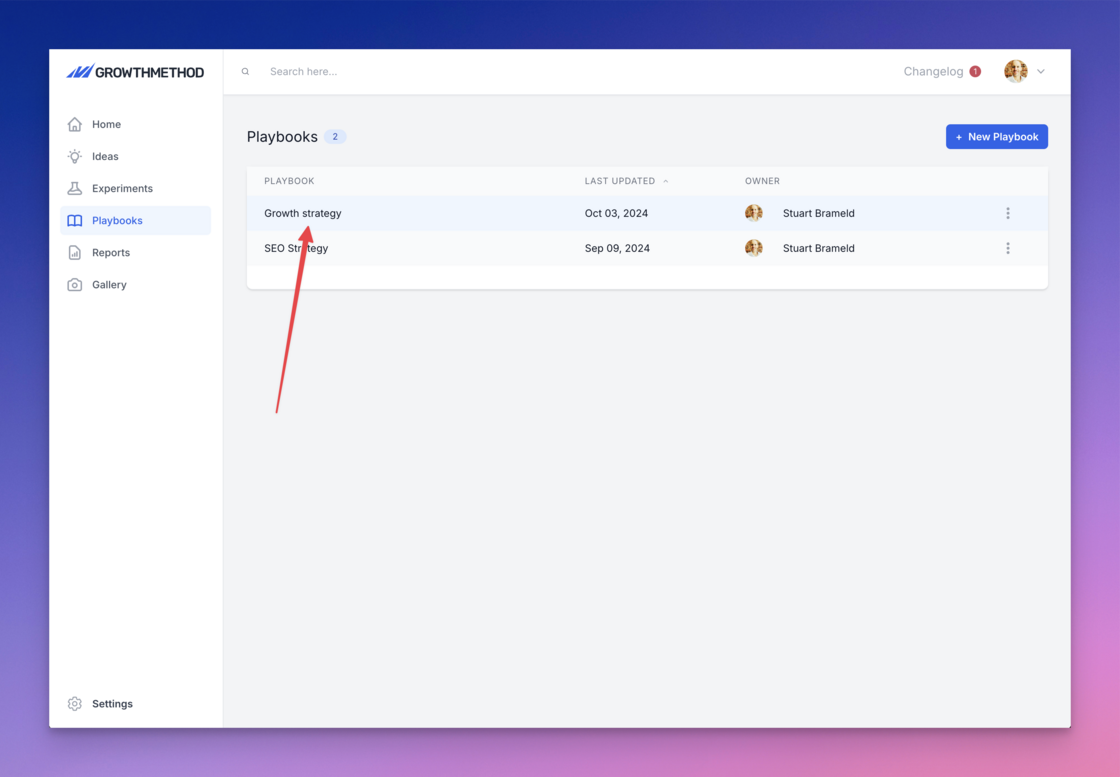Click the profile avatar in the top bar
1120x777 pixels.
coord(1015,71)
